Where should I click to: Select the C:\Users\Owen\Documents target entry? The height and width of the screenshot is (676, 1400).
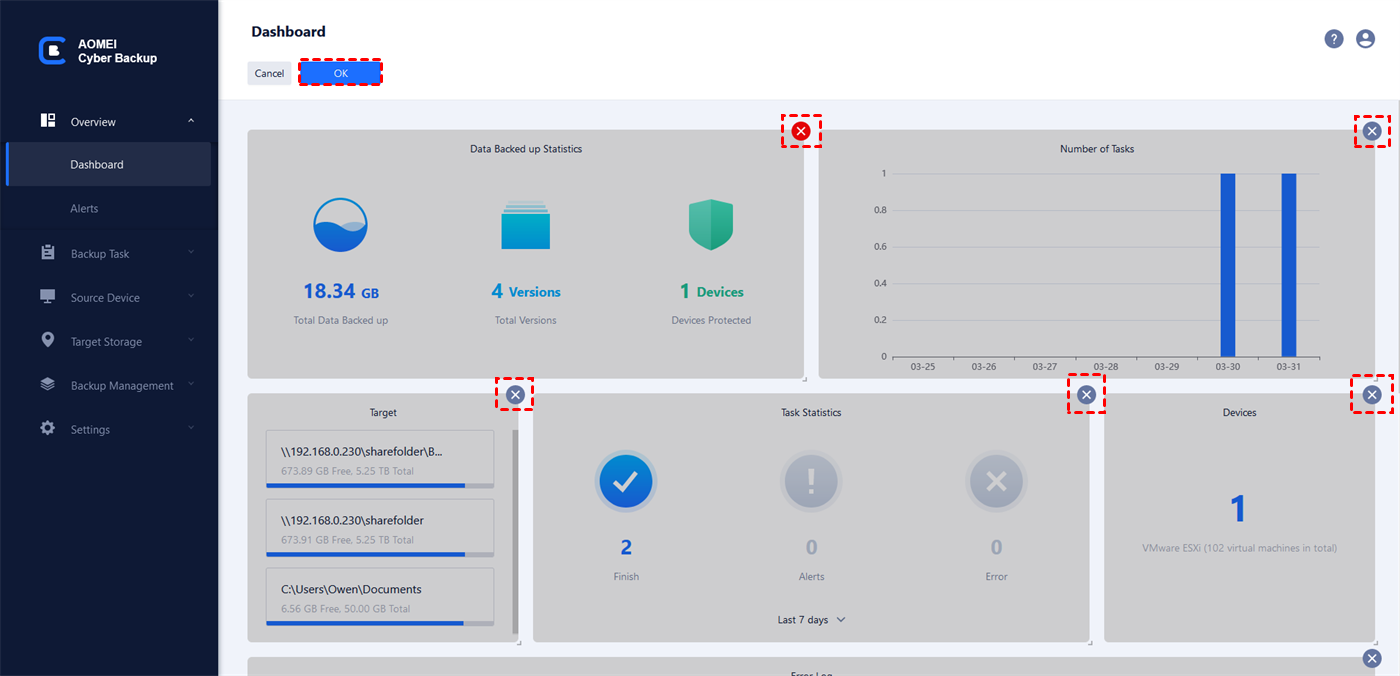tap(380, 597)
